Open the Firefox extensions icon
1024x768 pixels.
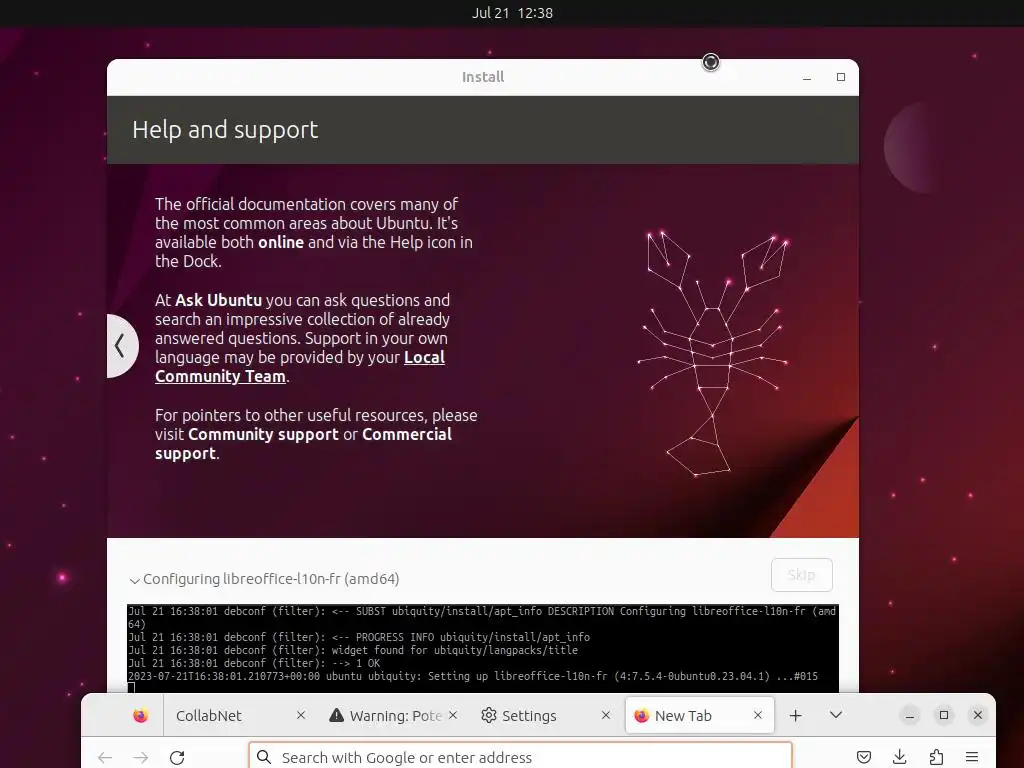click(936, 758)
